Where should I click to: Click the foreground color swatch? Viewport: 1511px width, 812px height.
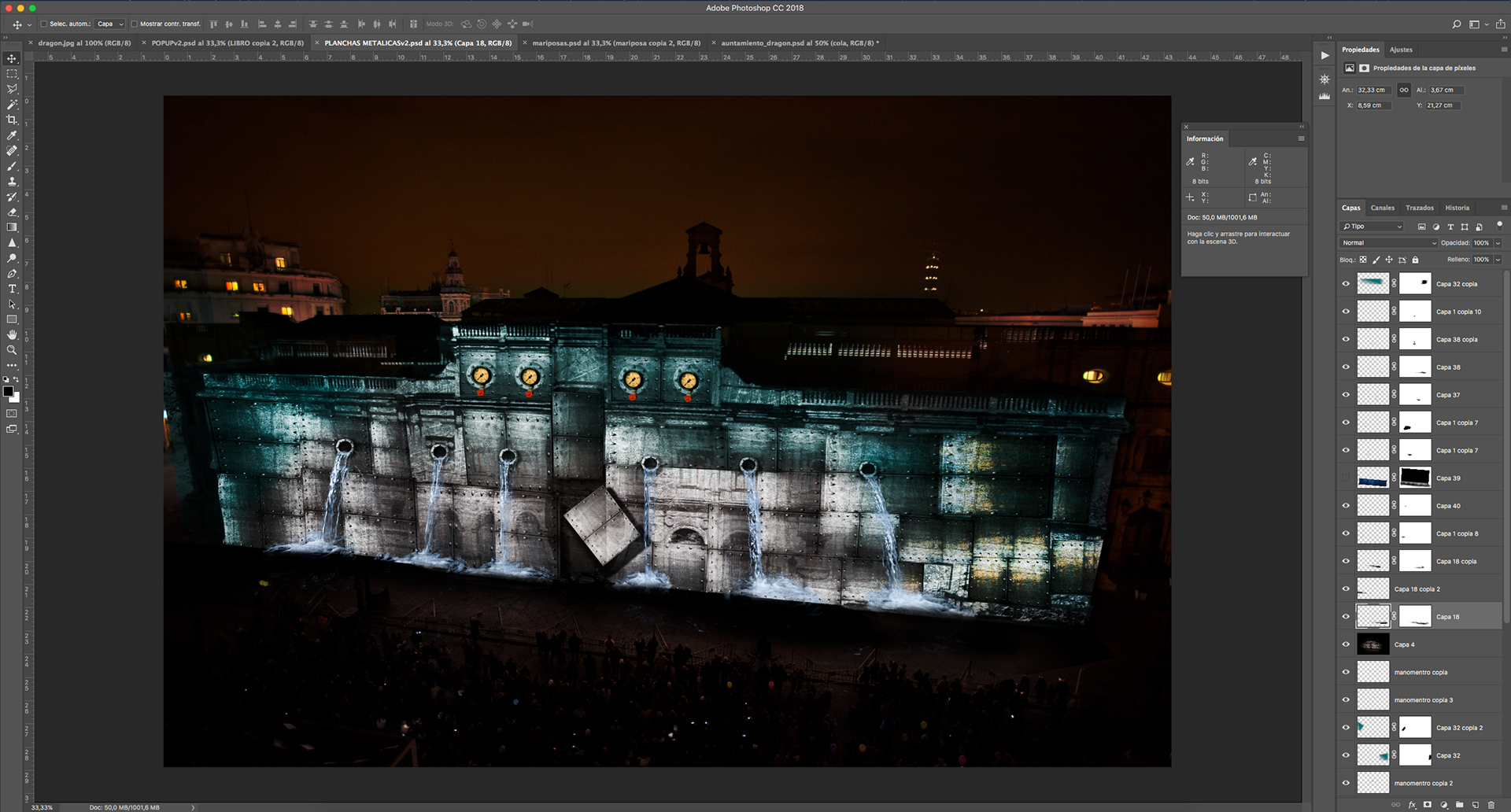[x=9, y=391]
